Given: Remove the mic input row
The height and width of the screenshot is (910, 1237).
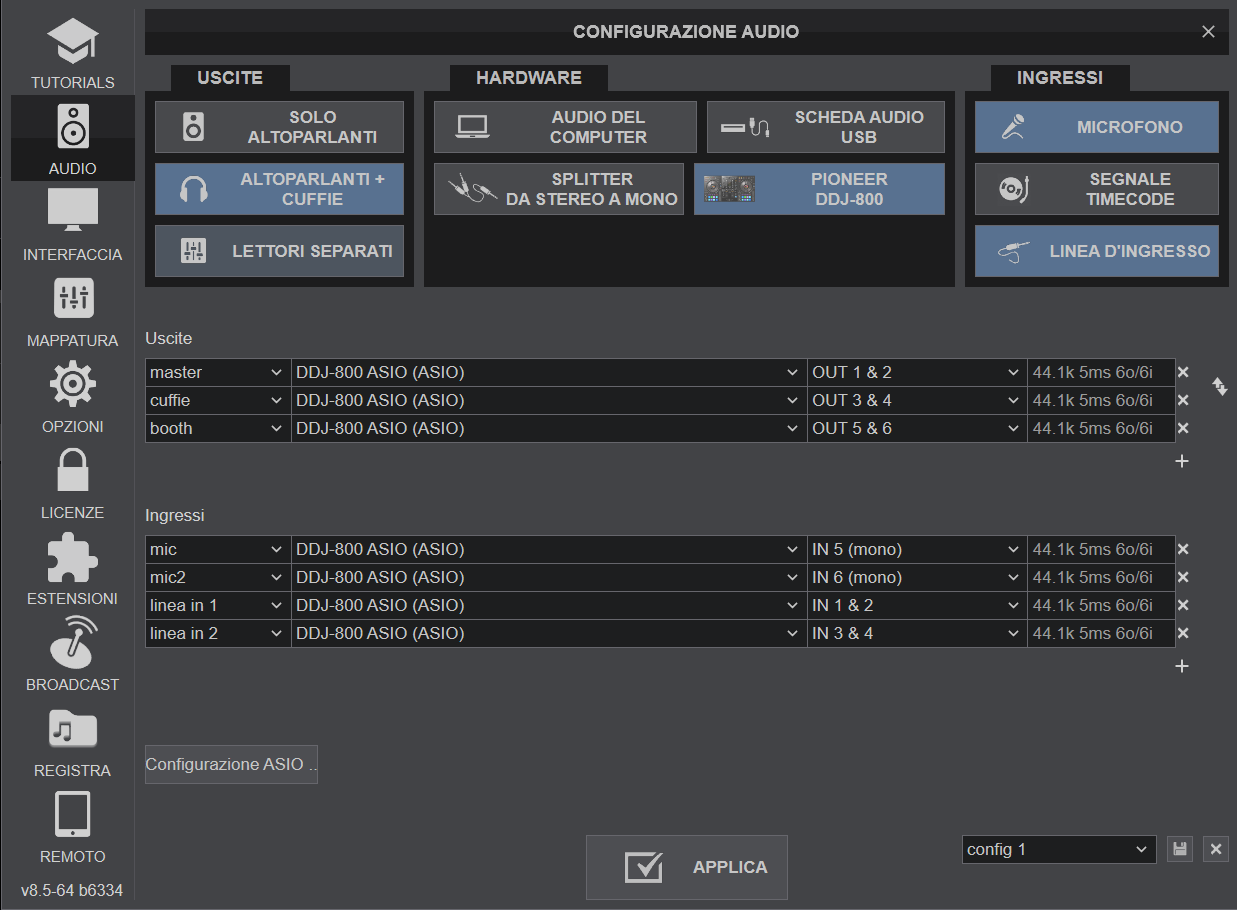Looking at the screenshot, I should (1183, 549).
